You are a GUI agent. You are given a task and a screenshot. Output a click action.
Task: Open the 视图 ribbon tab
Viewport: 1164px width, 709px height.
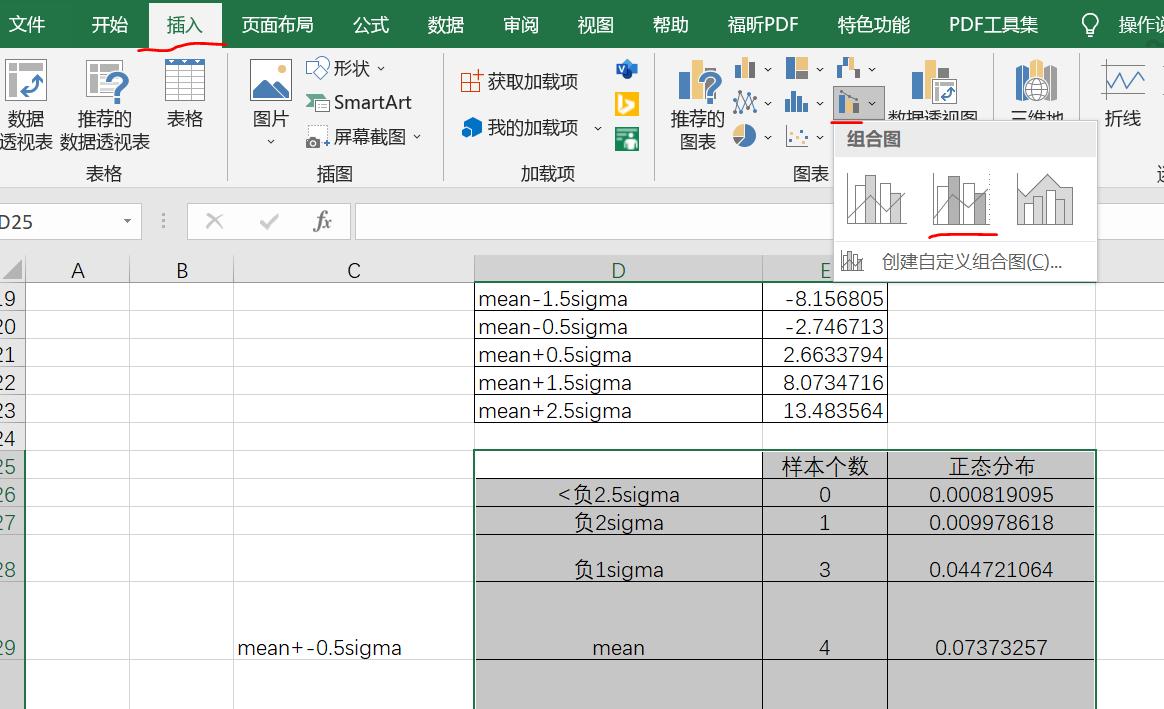click(595, 24)
